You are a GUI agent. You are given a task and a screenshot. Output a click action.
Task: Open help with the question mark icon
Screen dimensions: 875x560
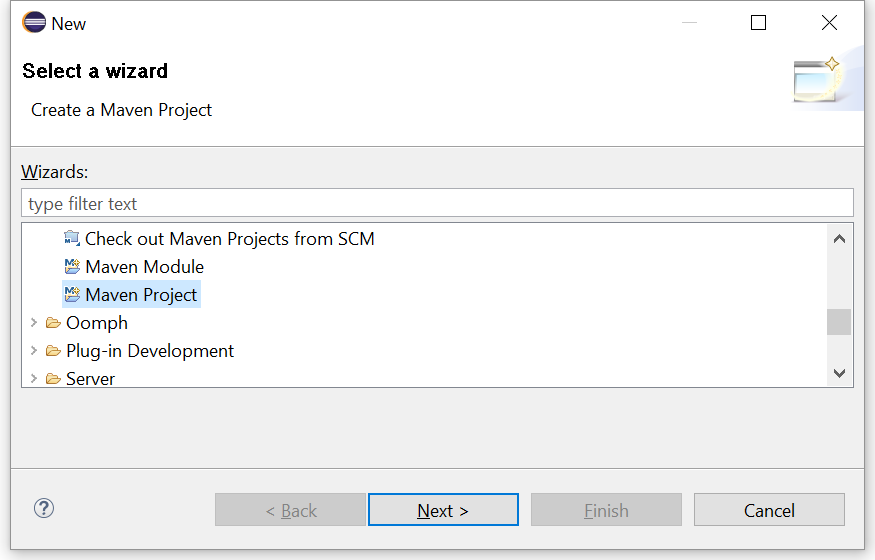pyautogui.click(x=44, y=508)
